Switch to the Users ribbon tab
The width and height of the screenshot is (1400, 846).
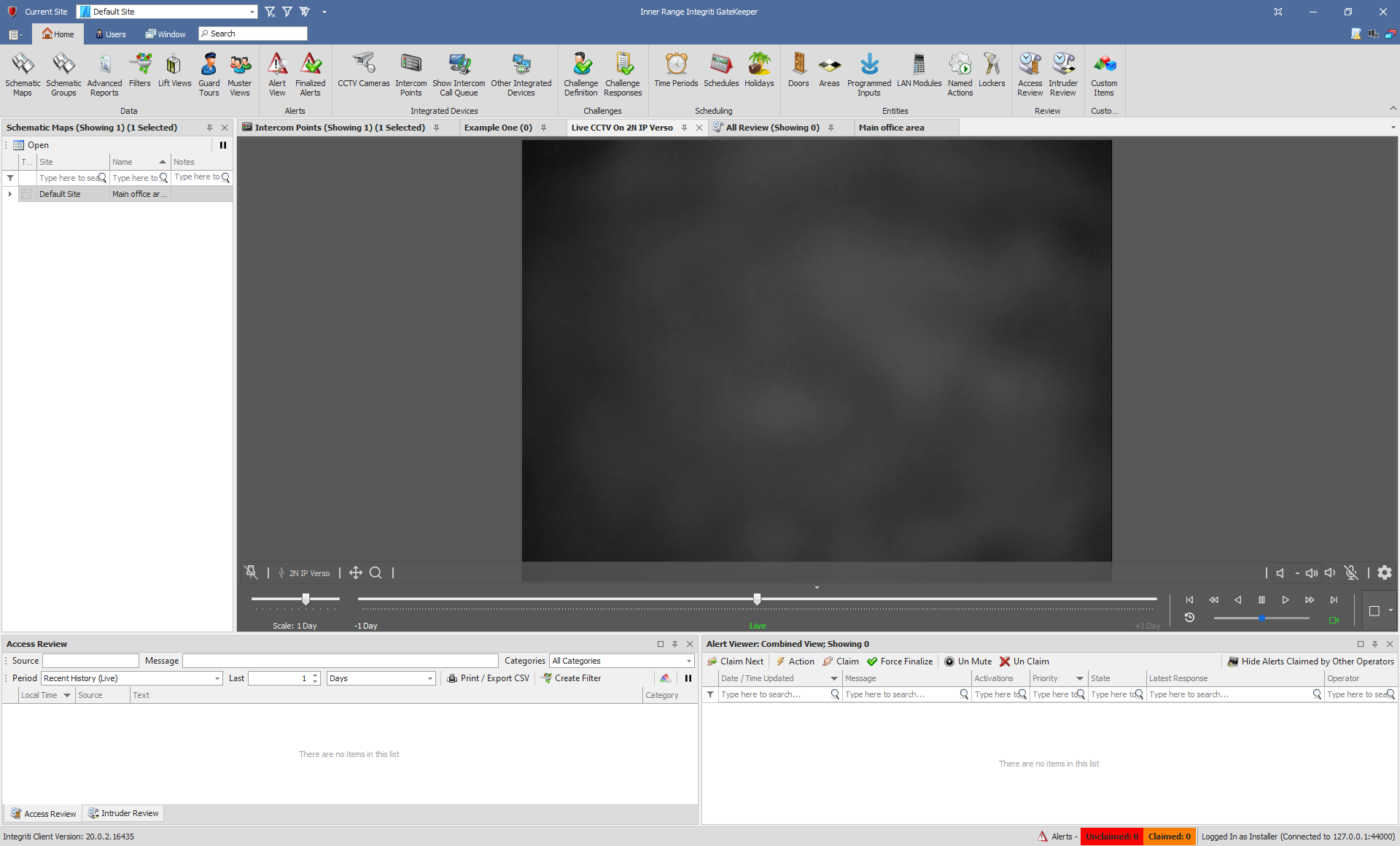[111, 34]
